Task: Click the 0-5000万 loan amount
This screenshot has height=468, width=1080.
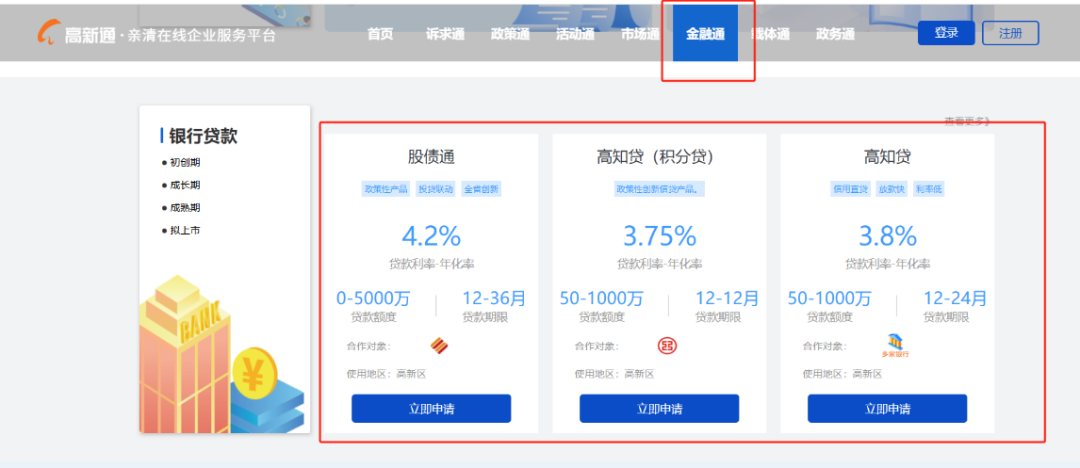Action: pos(373,298)
